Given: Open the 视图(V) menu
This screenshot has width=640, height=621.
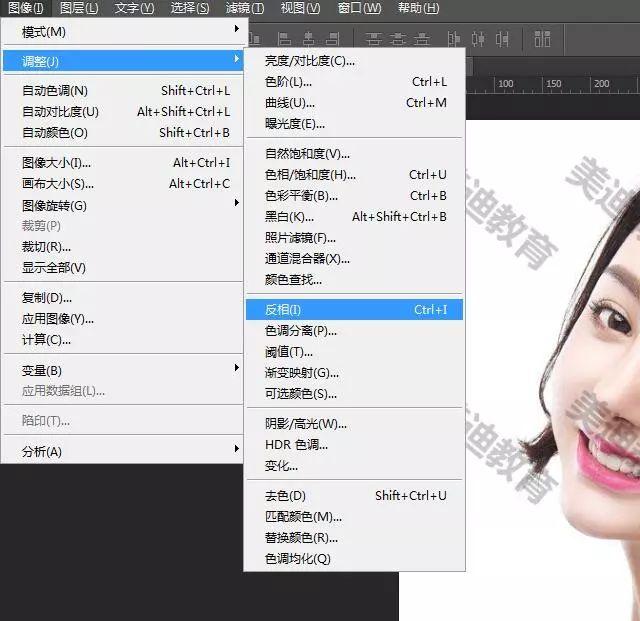Looking at the screenshot, I should 300,8.
